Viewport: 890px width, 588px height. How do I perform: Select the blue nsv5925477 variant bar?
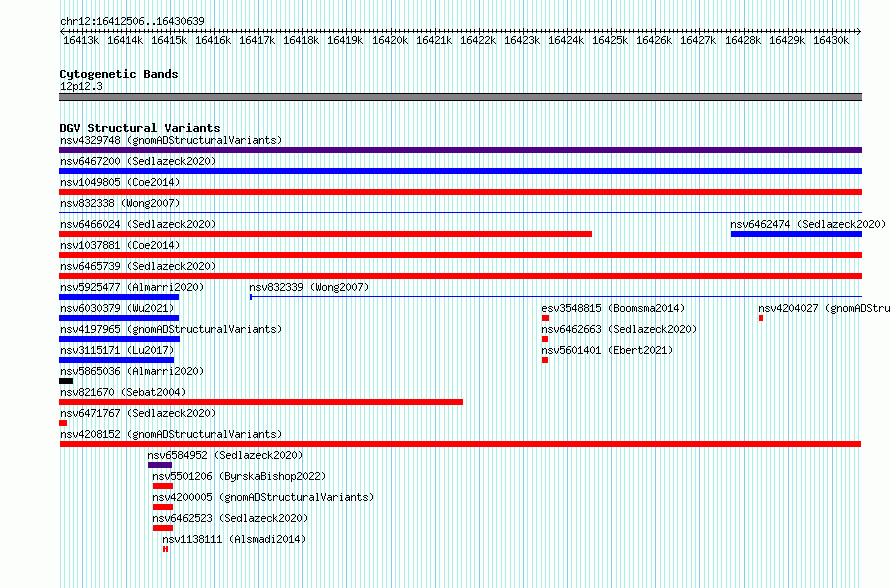tap(119, 297)
